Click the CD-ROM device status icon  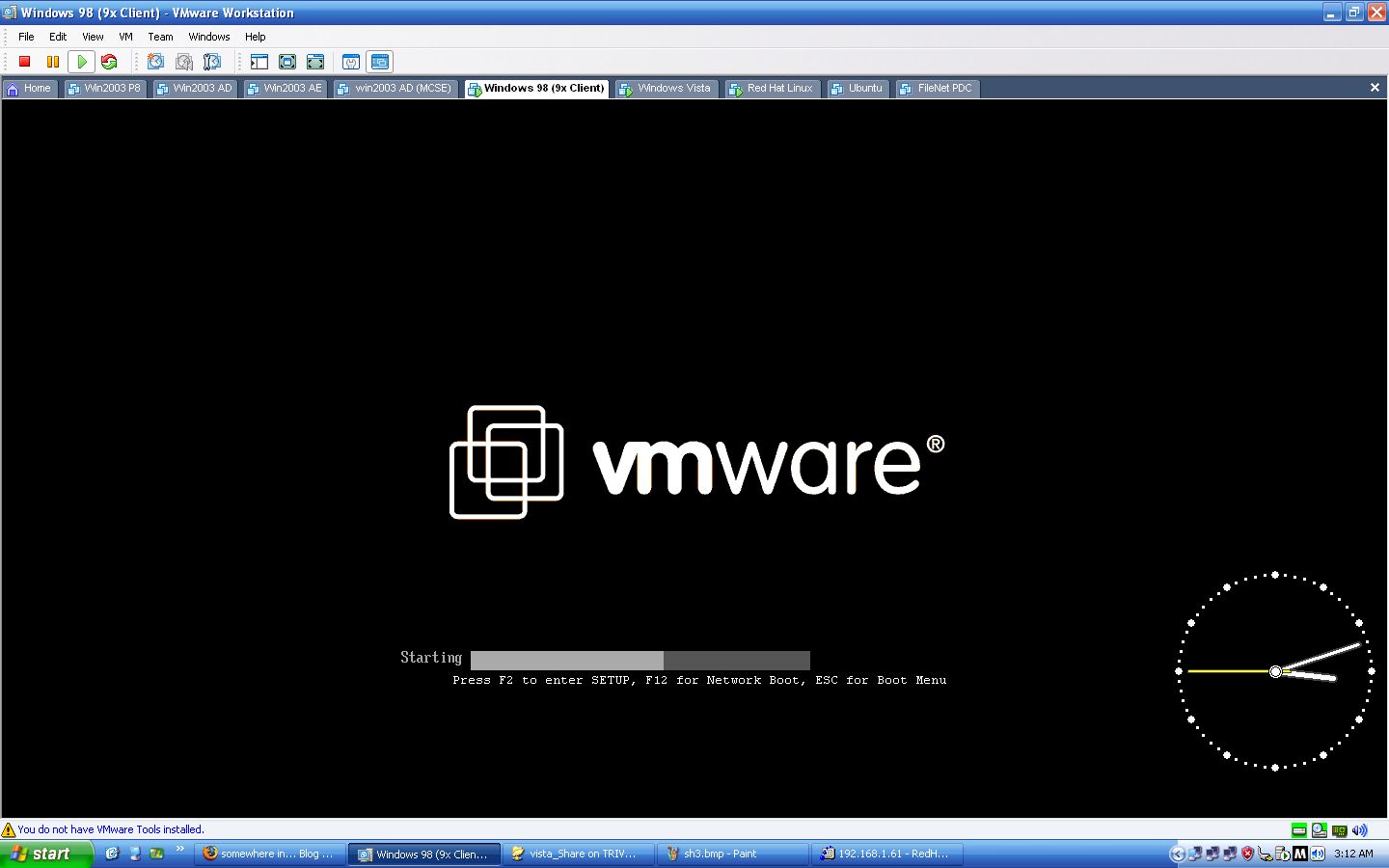[x=1319, y=830]
